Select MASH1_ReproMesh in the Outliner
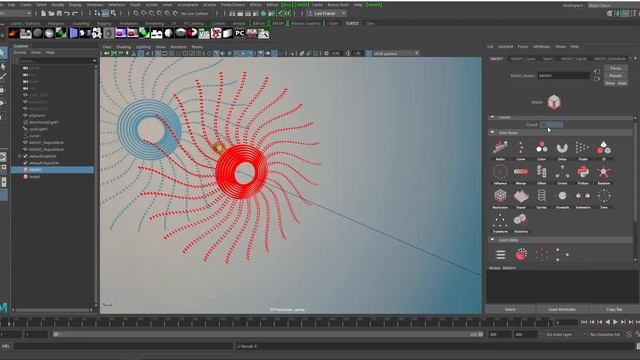 [47, 142]
